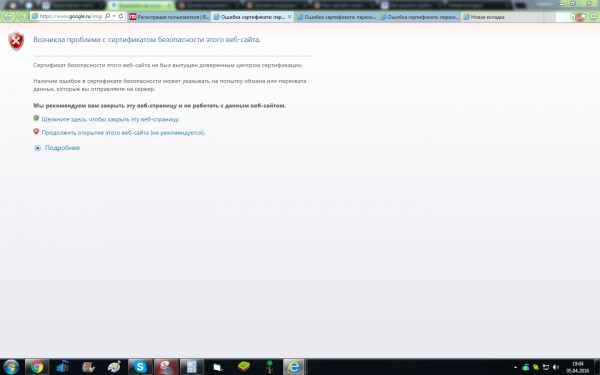Open the volume speaker icon in the tray

click(556, 367)
